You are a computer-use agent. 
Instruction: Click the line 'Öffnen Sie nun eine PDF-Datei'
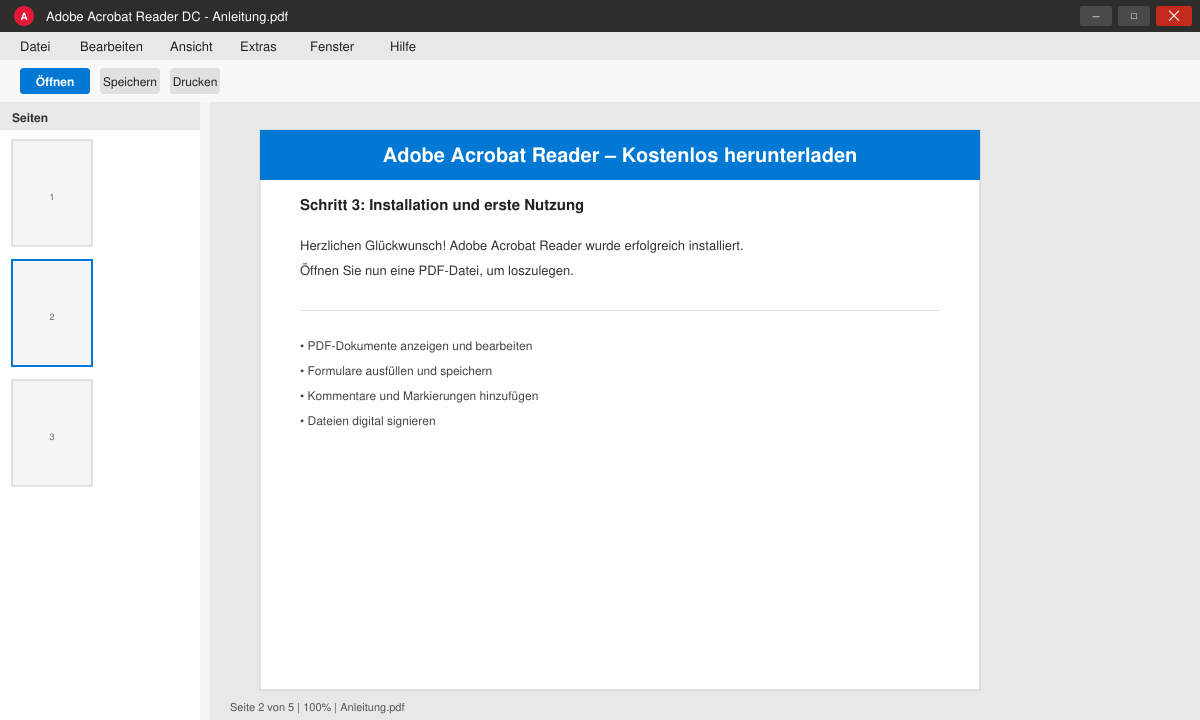pos(437,270)
